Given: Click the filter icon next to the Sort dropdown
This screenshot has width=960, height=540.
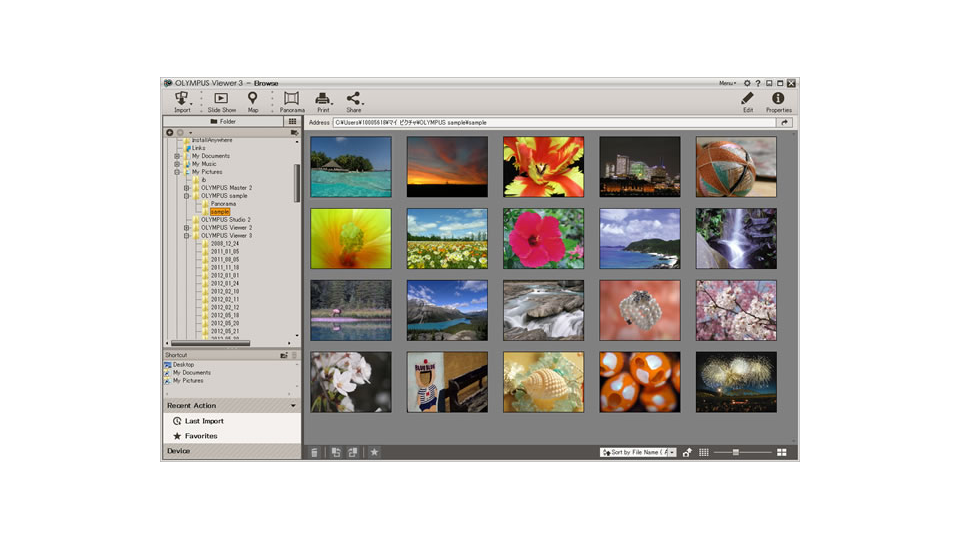Looking at the screenshot, I should coord(687,452).
